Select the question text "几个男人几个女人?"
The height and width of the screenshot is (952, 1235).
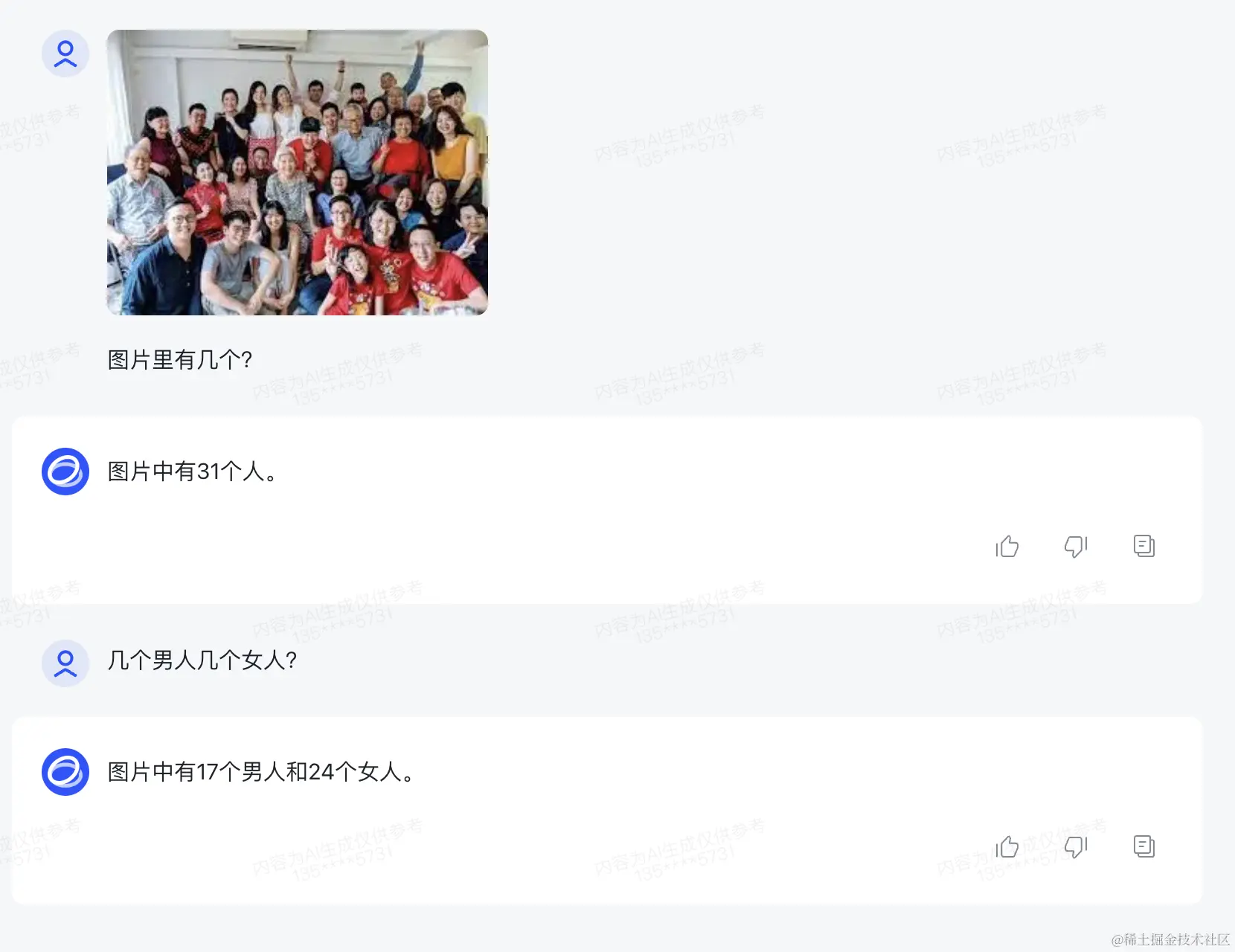202,660
